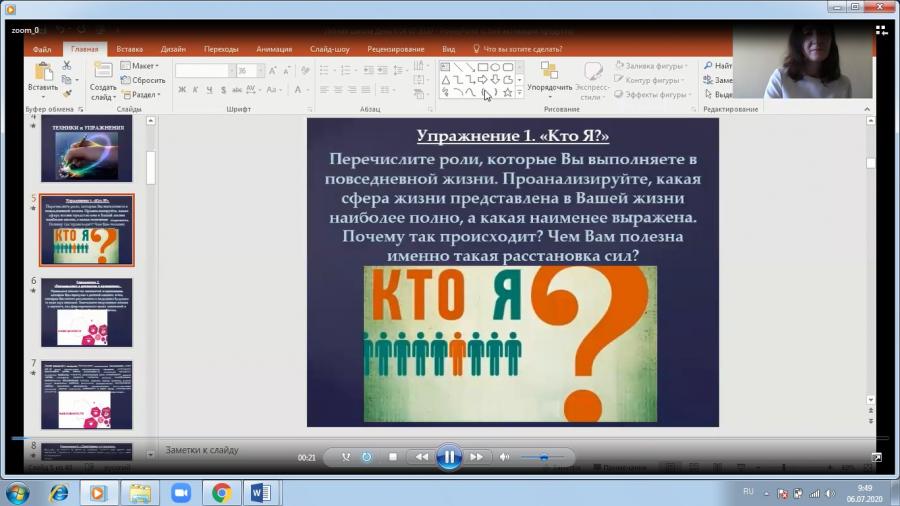Pause playback with the blue pause button
This screenshot has height=506, width=900.
pyautogui.click(x=449, y=457)
